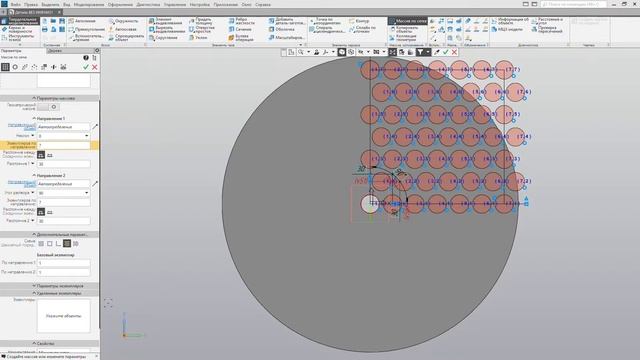Select the concentric array type icon
The image size is (640, 360).
(x=15, y=67)
